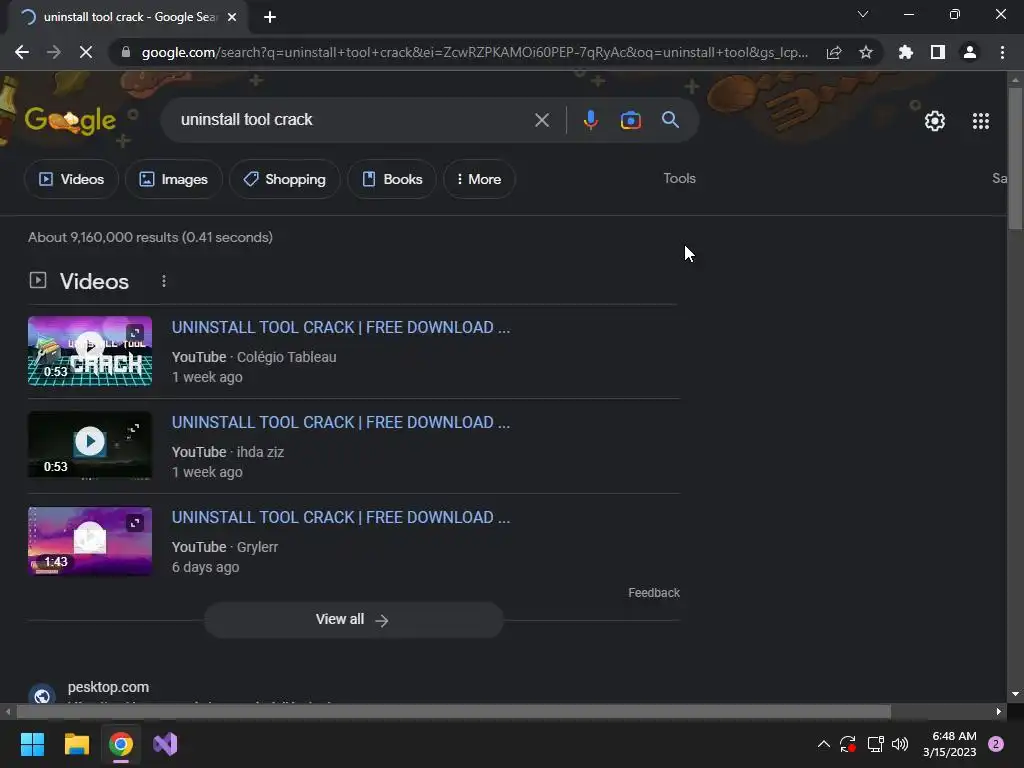Open options for Videos section
The width and height of the screenshot is (1024, 768).
(x=164, y=281)
